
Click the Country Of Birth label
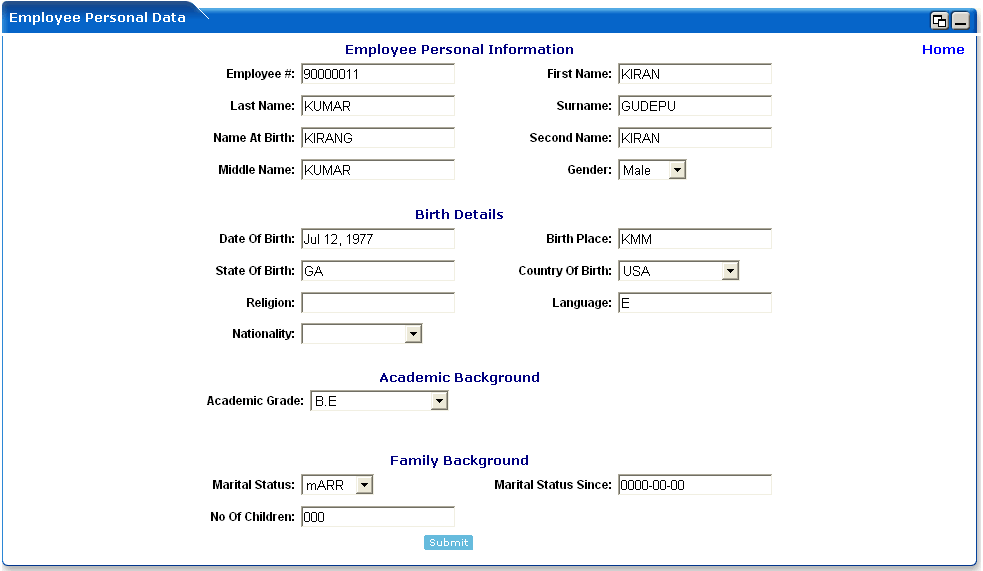(x=565, y=271)
